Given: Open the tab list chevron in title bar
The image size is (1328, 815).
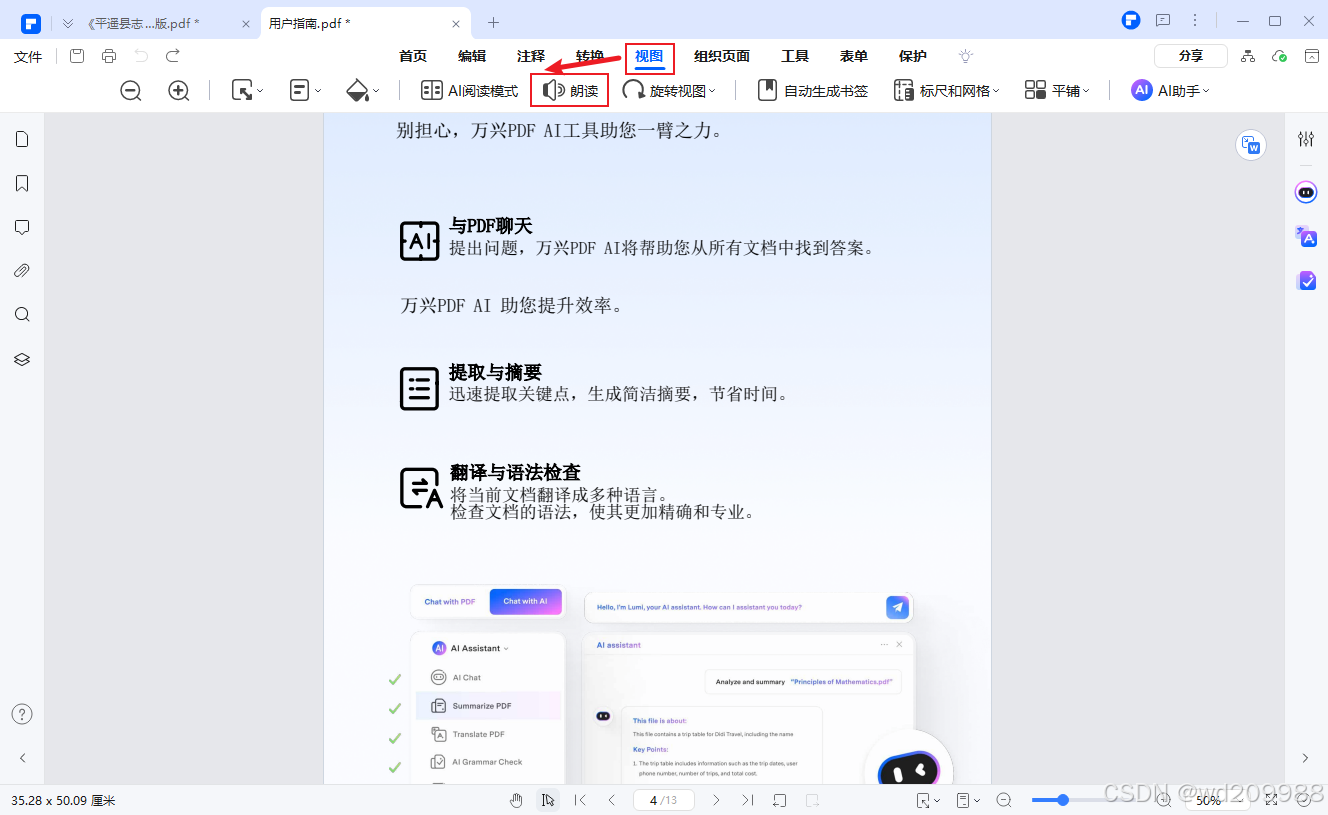Looking at the screenshot, I should [x=68, y=23].
